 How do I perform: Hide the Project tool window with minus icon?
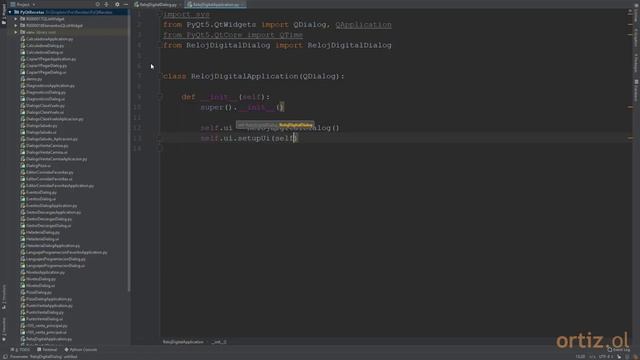126,4
